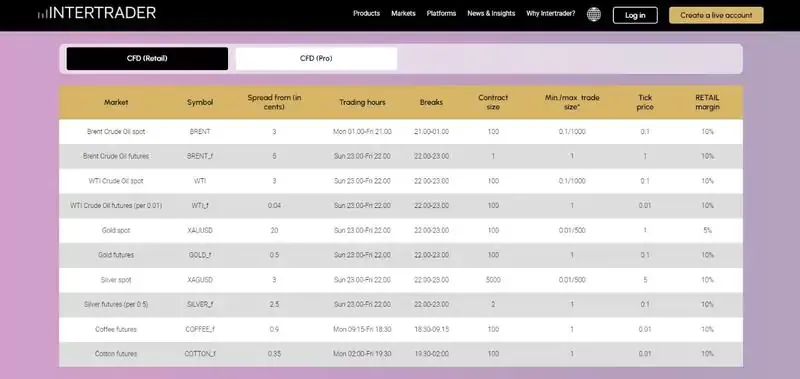Click the Symbol column header
Viewport: 800px width, 379px height.
point(200,103)
